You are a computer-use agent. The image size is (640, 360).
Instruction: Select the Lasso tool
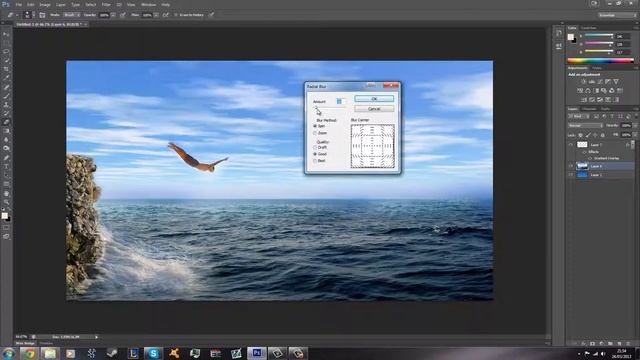6,52
